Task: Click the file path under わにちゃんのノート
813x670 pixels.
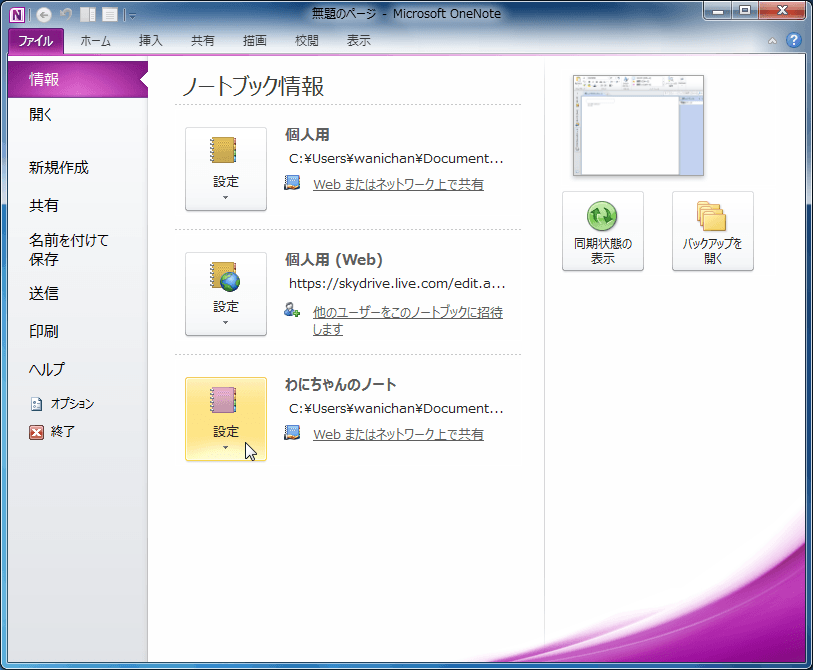Action: (x=396, y=409)
